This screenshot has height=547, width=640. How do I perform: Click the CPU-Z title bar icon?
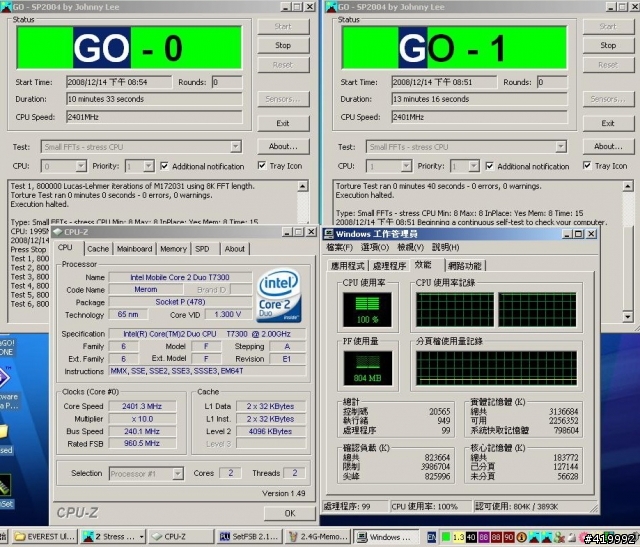(58, 232)
